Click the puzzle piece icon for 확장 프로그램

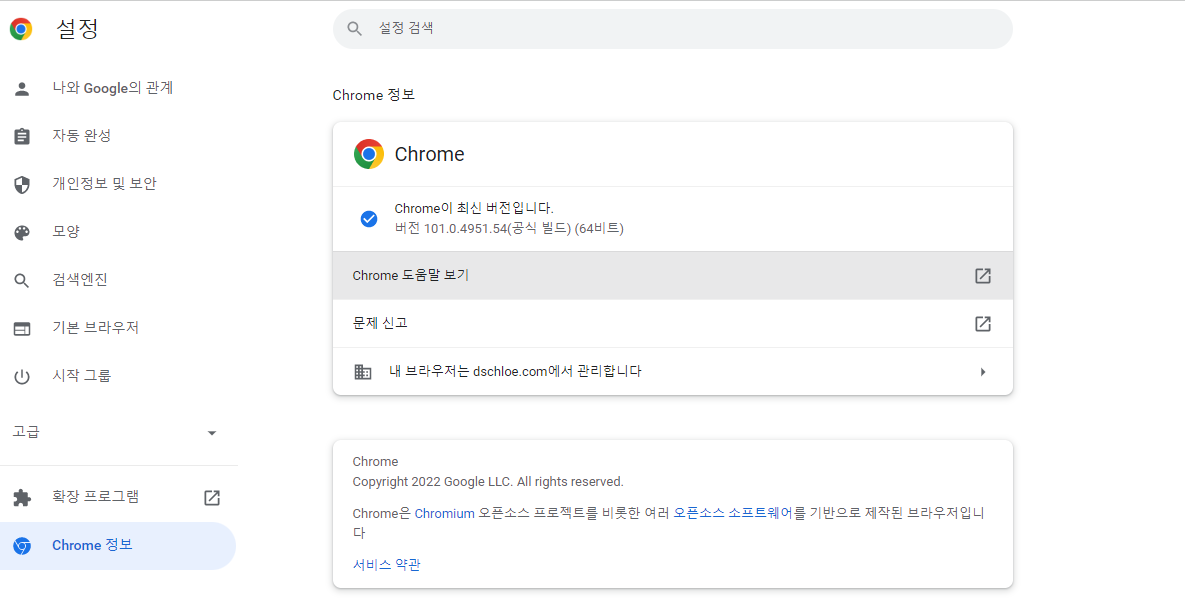[x=22, y=498]
